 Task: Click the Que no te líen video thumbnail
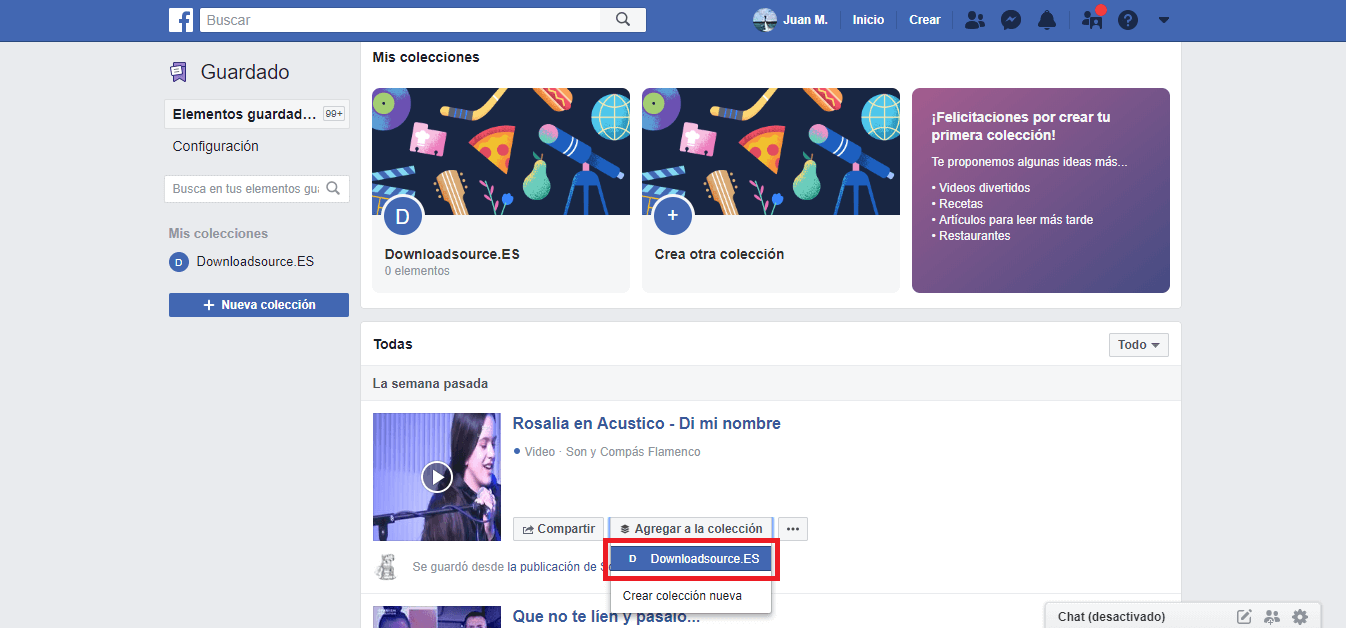[x=437, y=617]
